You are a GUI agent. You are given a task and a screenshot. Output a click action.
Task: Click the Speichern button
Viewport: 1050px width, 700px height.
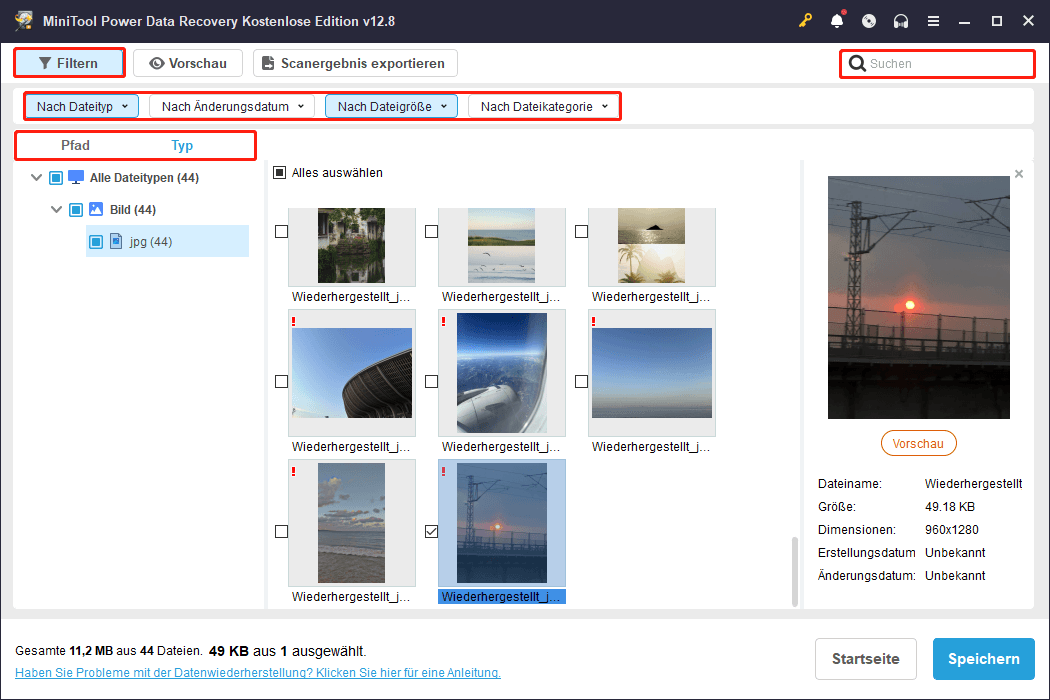point(983,659)
